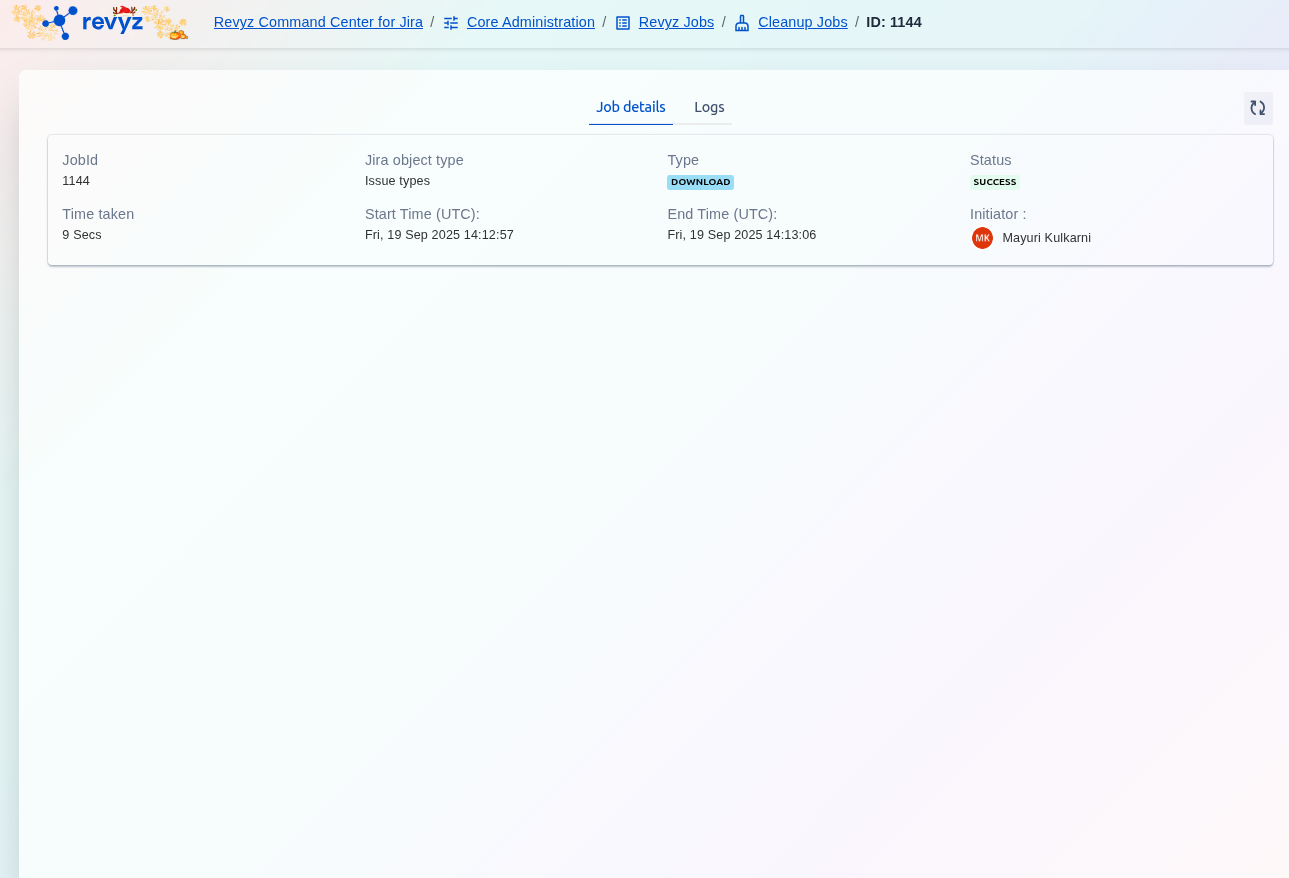Click the Issue types object type value
1289x878 pixels.
pos(397,181)
